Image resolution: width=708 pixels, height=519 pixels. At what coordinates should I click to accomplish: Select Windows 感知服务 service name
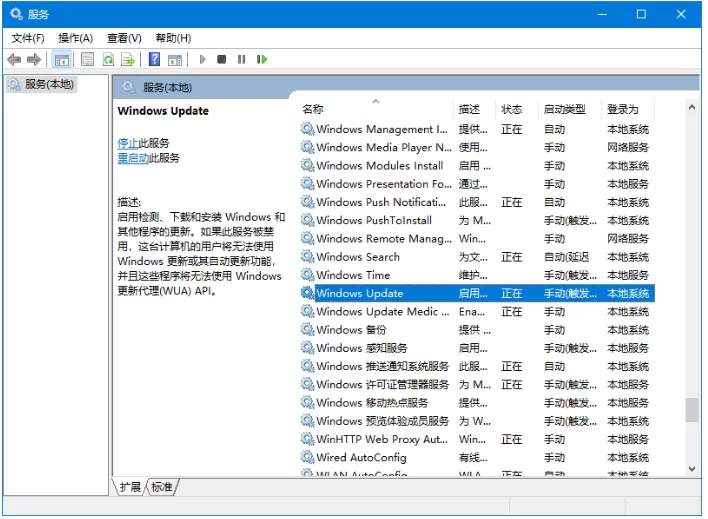pyautogui.click(x=362, y=348)
